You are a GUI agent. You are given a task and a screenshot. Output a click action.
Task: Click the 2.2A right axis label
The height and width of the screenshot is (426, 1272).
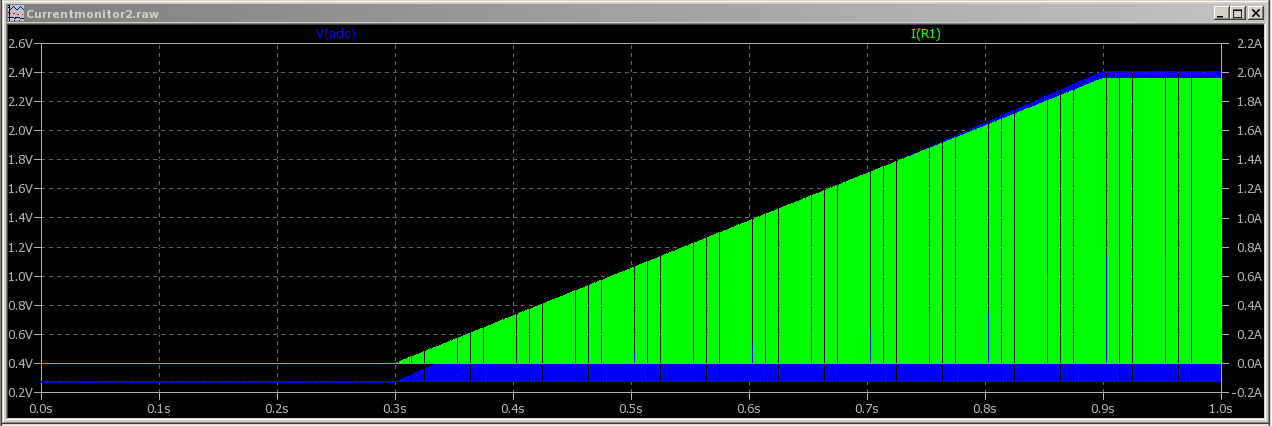tap(1249, 44)
